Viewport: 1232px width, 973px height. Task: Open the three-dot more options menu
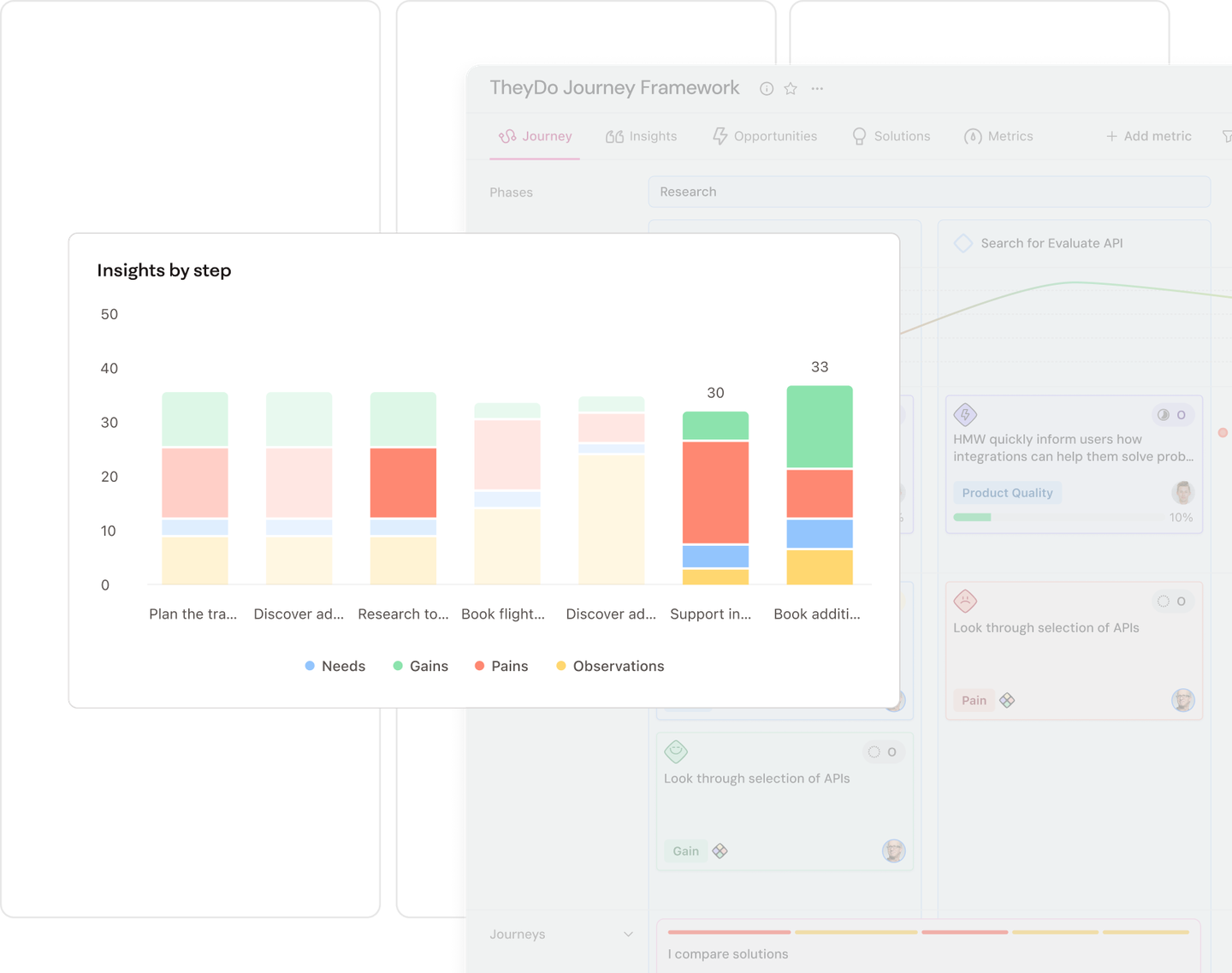817,89
